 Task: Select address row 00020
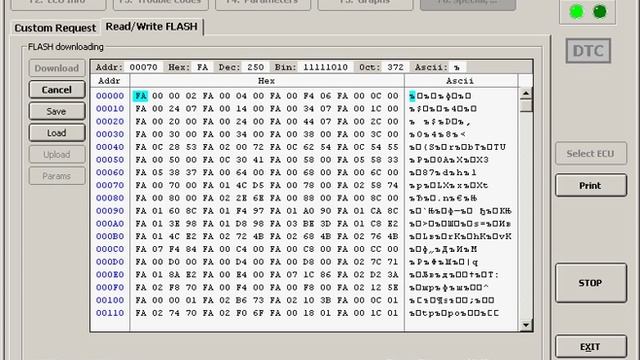tap(110, 122)
